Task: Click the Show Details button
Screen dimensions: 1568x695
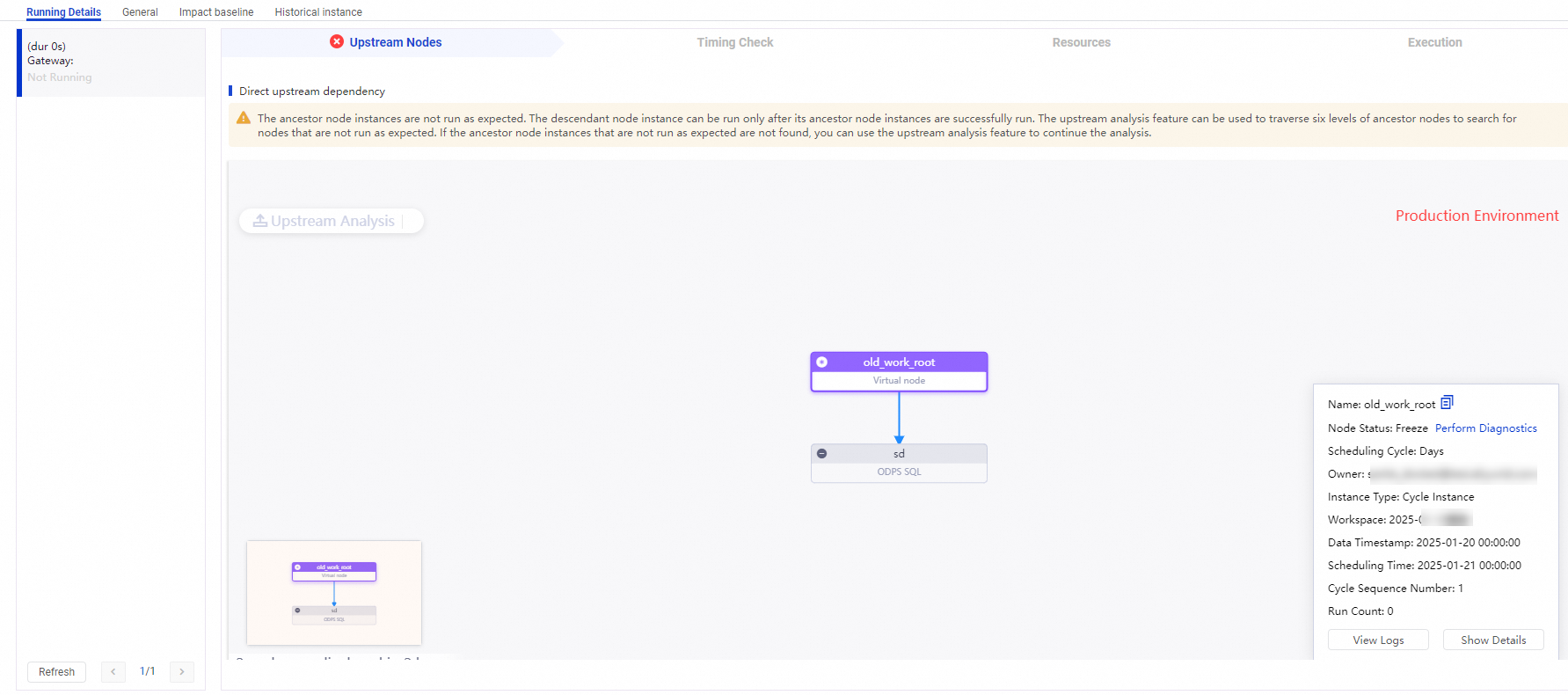Action: (x=1493, y=640)
